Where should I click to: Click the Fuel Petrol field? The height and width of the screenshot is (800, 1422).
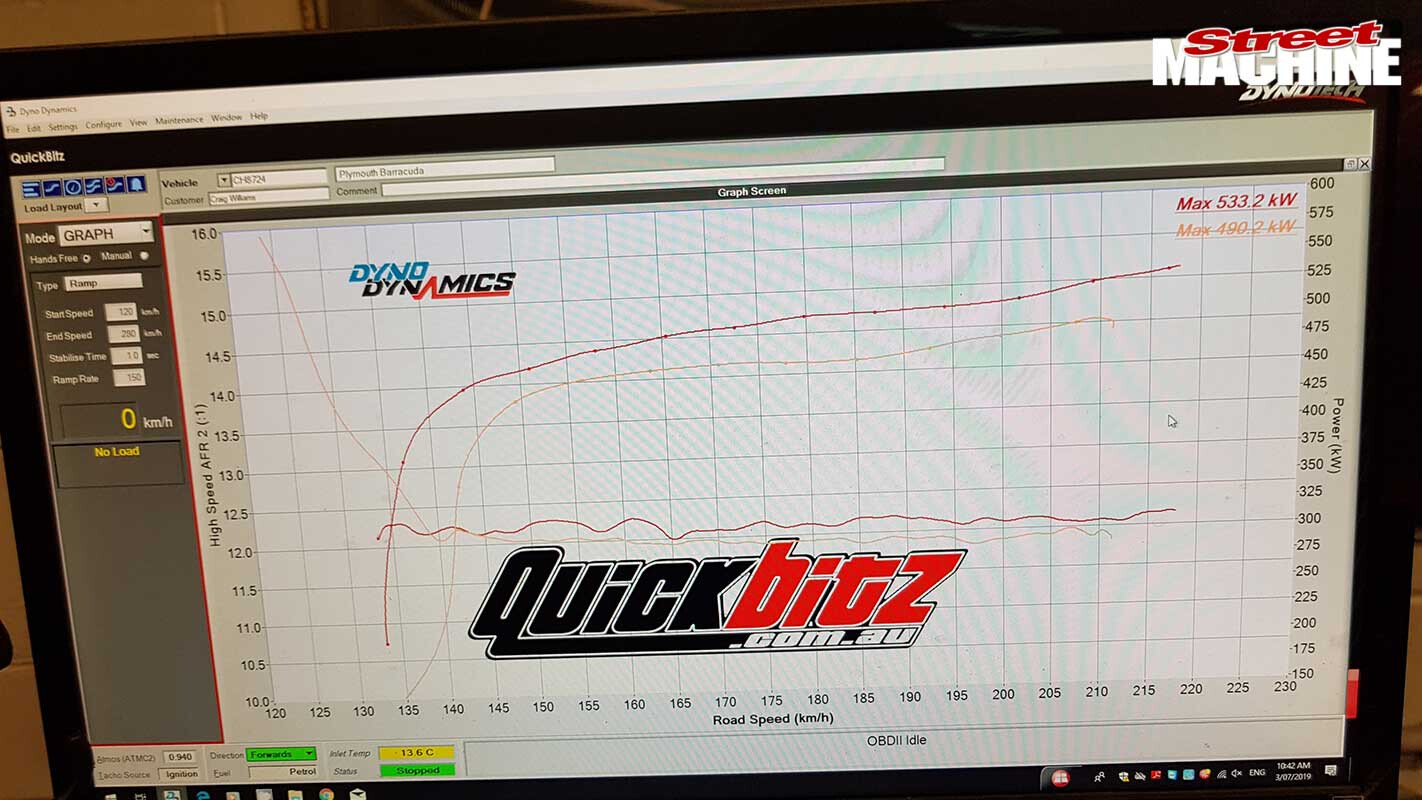(x=283, y=772)
